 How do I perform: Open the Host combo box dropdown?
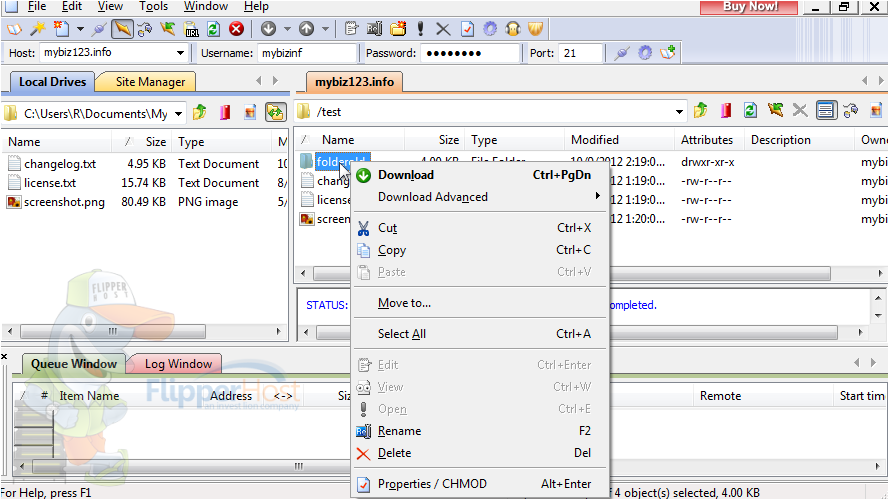(180, 53)
